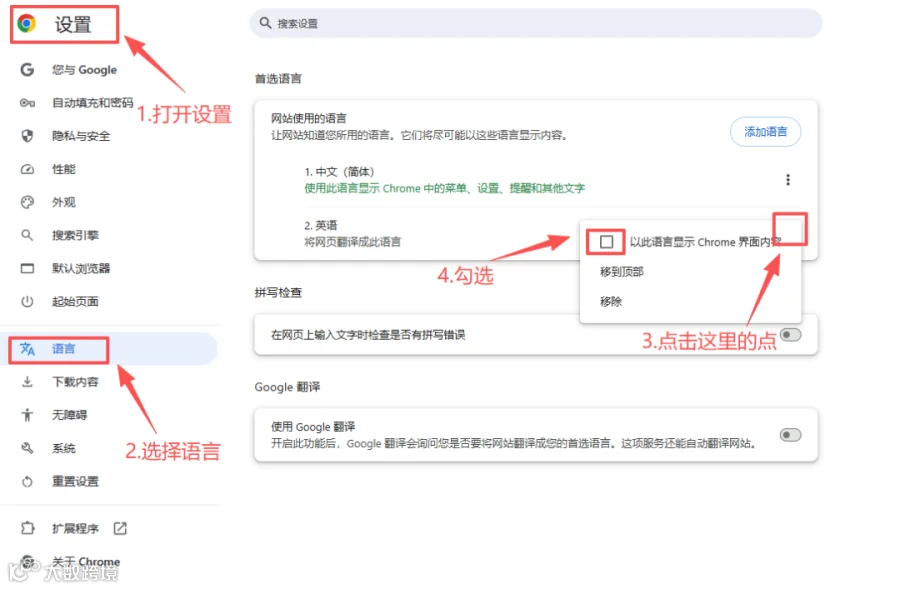Select 移到顶部 in the context menu
Screen dimensions: 900x589
point(622,272)
